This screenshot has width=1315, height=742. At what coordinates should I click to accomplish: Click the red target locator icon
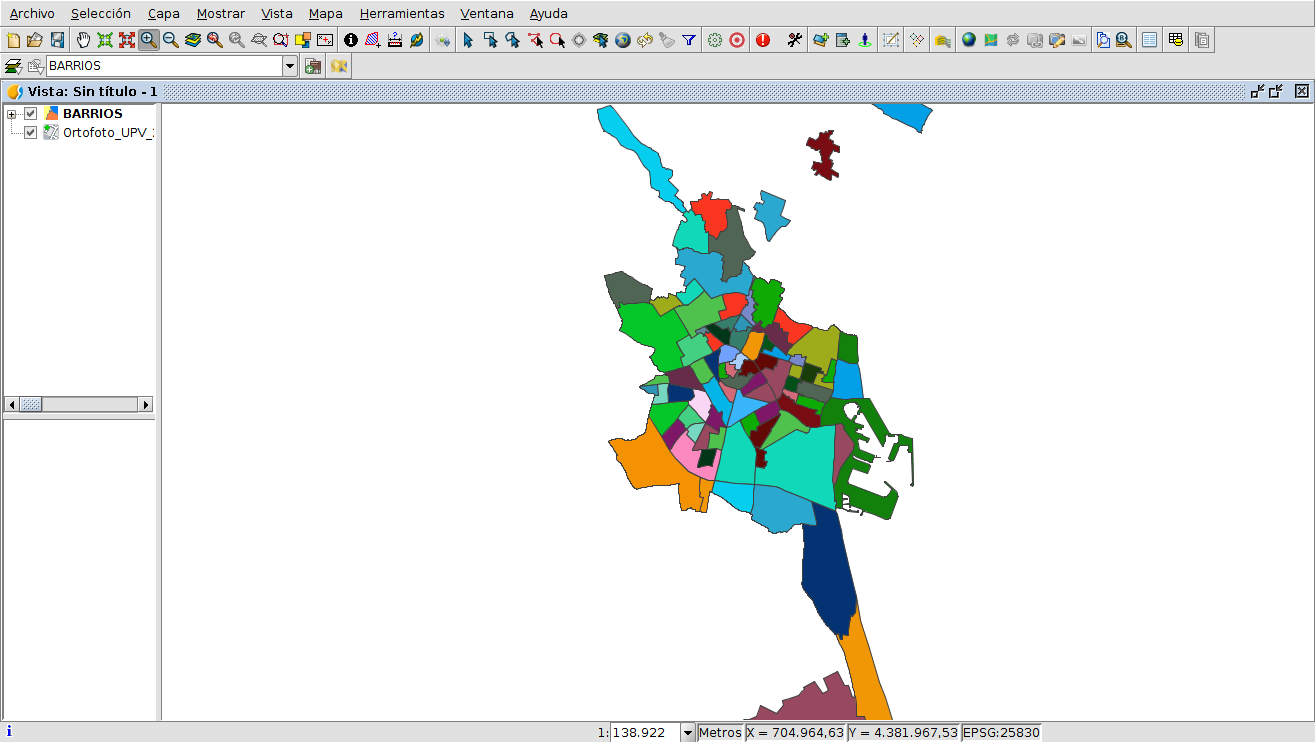(737, 40)
